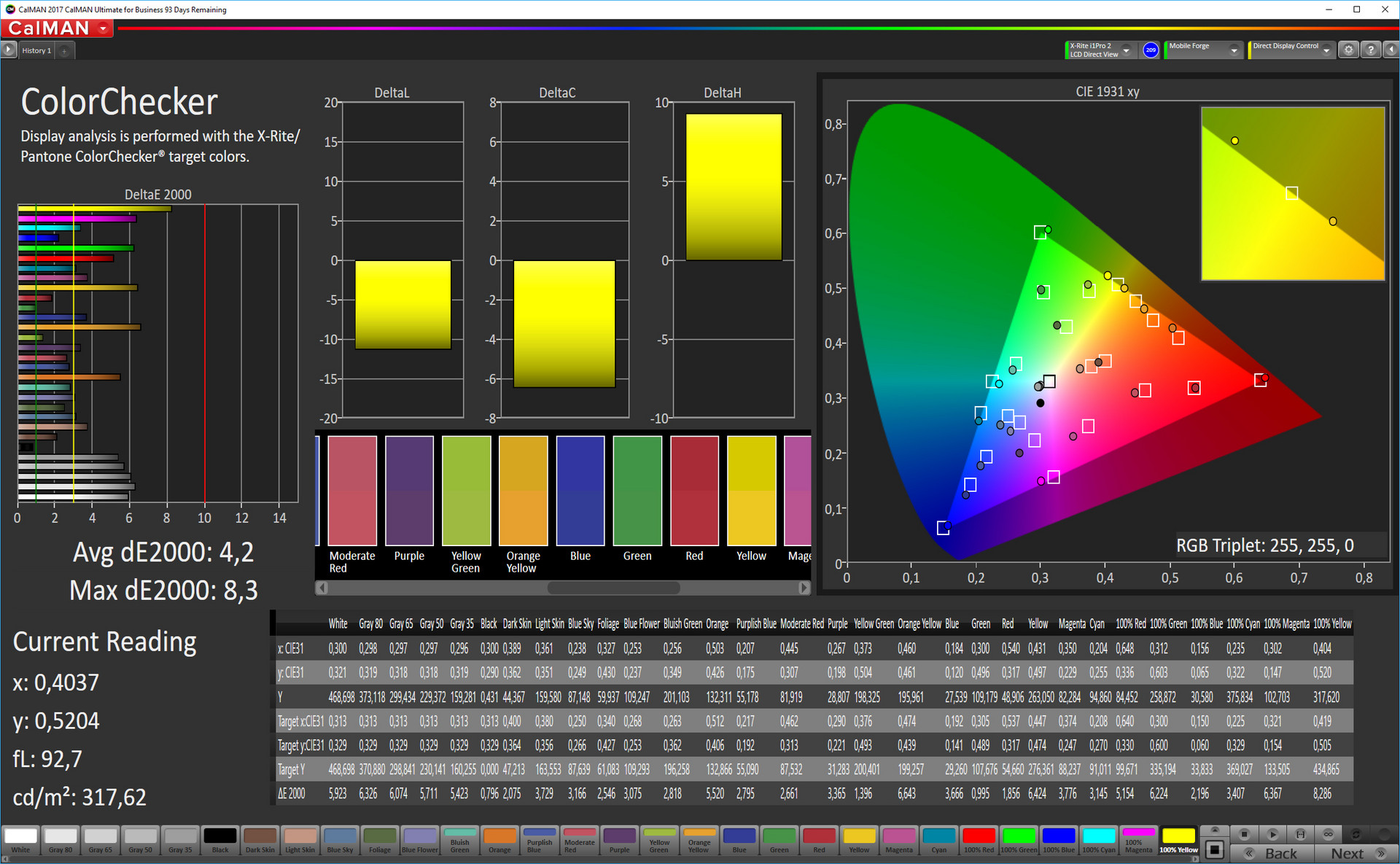Expand the Direct Display Control dropdown
Screen dimensions: 1400x864
pos(1326,50)
